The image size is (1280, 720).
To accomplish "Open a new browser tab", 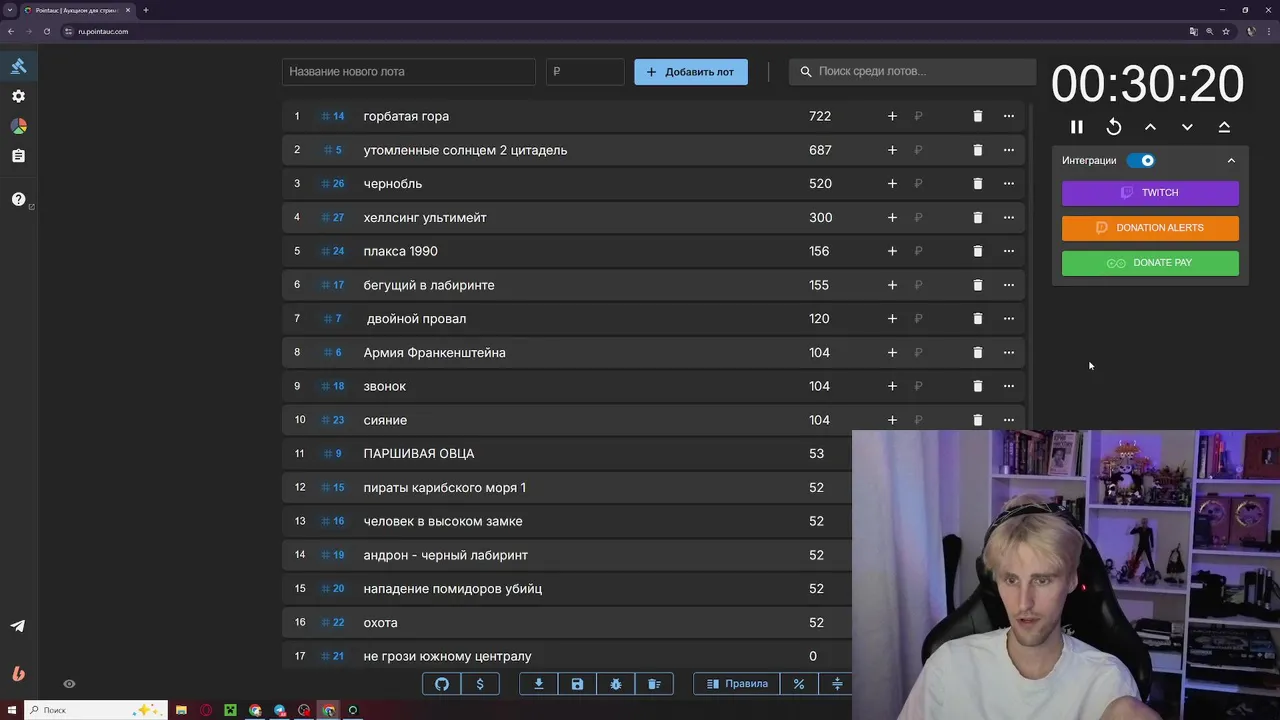I will 145,10.
